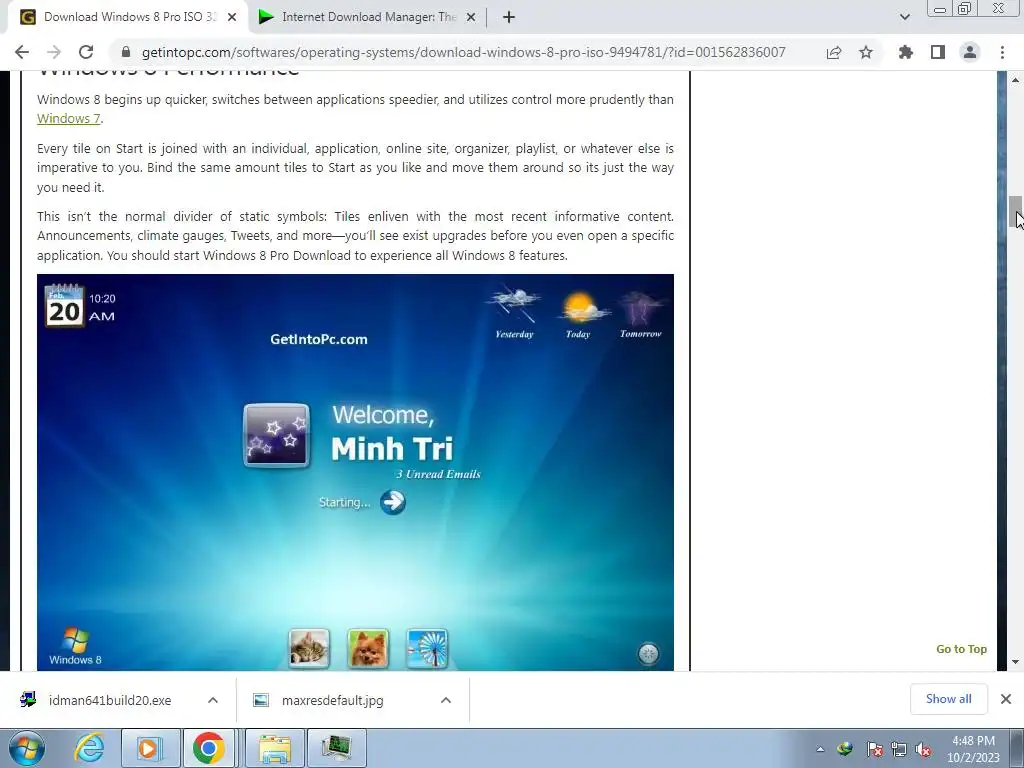The width and height of the screenshot is (1024, 768).
Task: Click the page scrollbar up arrow
Action: point(1016,80)
